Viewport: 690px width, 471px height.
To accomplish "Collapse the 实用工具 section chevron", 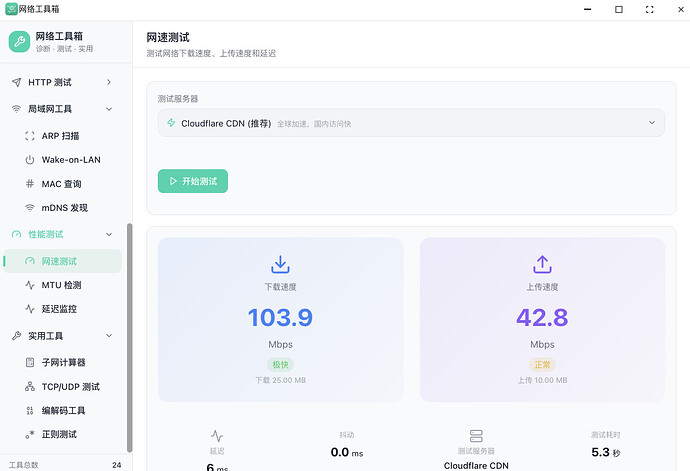I will click(x=108, y=336).
